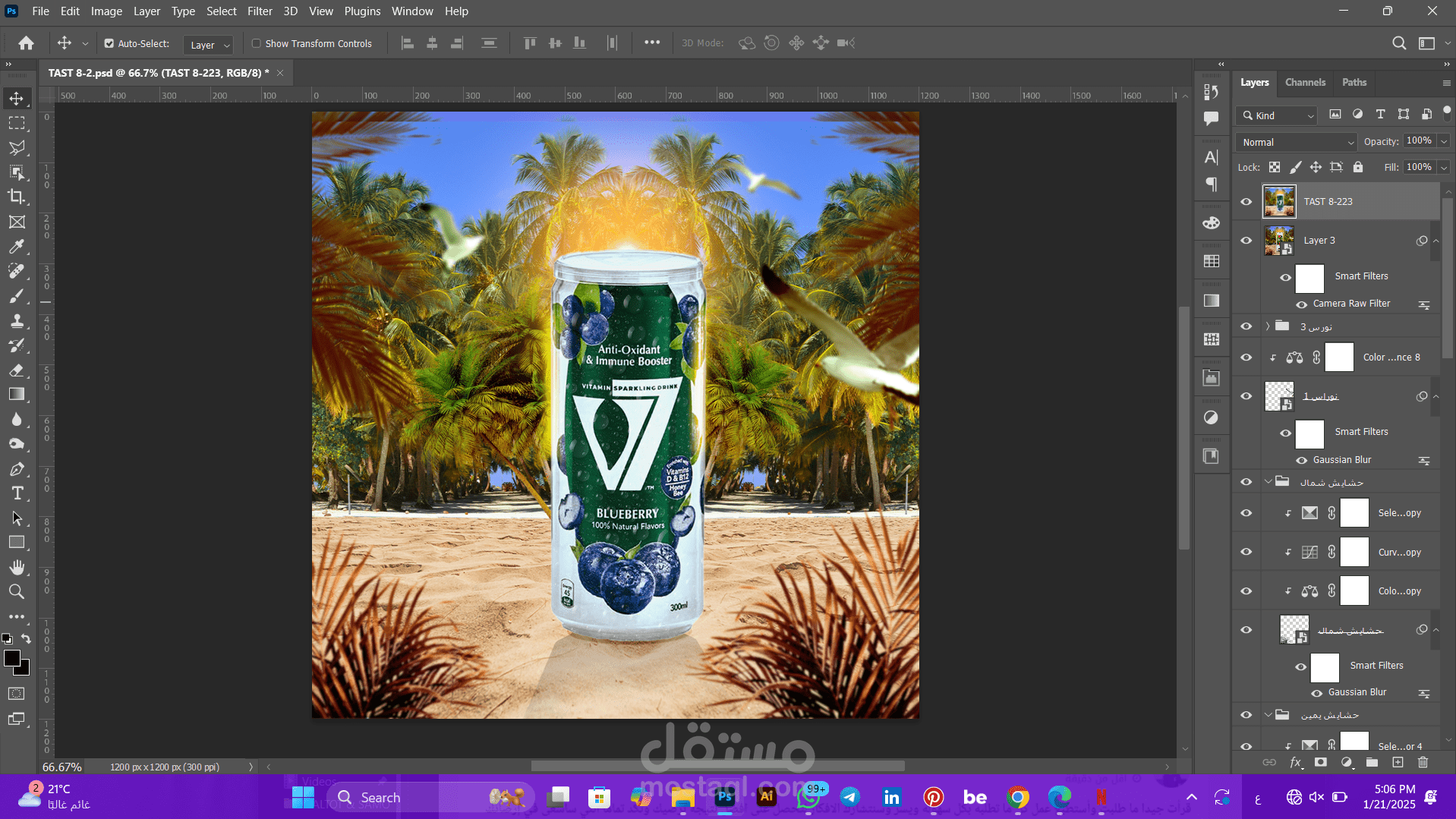Toggle Camera Raw Filter visibility

pos(1302,304)
